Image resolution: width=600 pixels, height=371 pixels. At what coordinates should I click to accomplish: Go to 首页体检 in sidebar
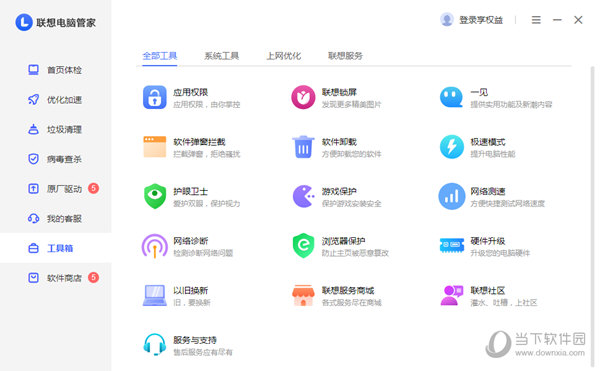click(x=55, y=70)
